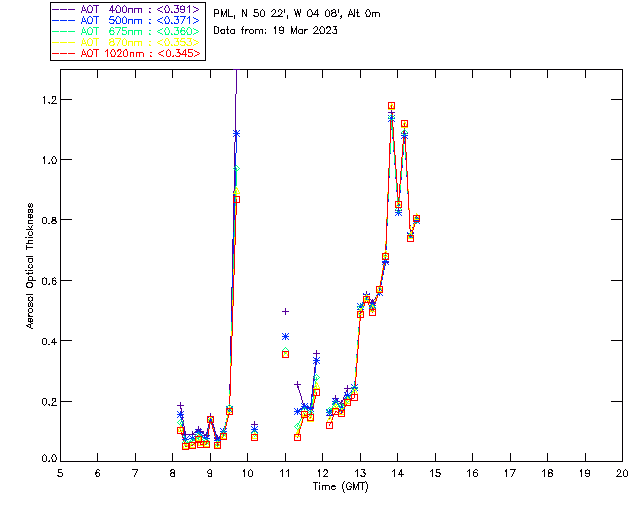
Task: Click the x-axis tick label 11
Action: (285, 473)
